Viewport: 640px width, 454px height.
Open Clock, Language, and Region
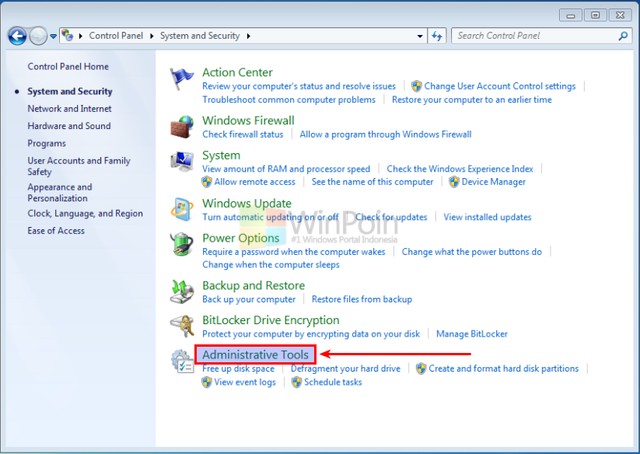coord(85,214)
